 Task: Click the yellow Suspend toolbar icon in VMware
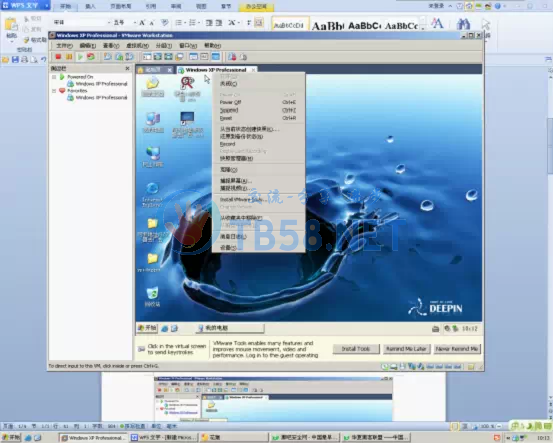coord(69,56)
